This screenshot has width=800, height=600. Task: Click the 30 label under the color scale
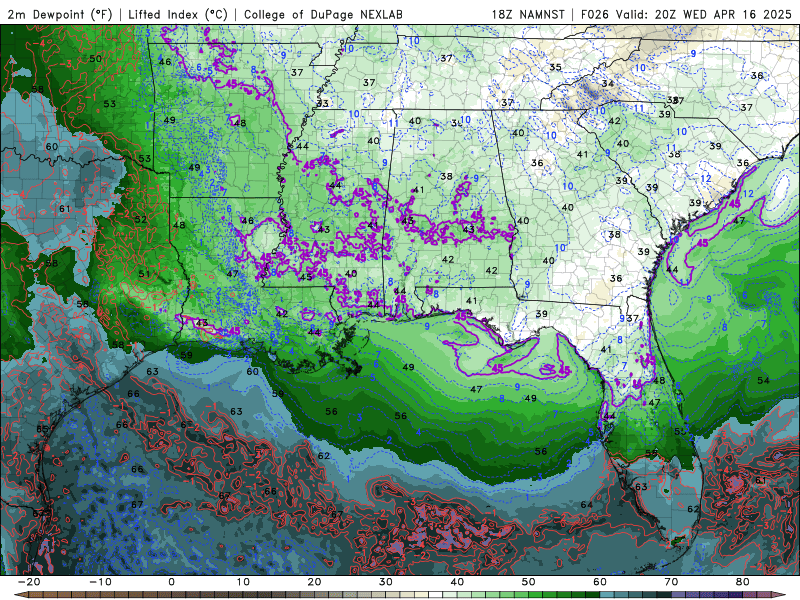pos(386,582)
